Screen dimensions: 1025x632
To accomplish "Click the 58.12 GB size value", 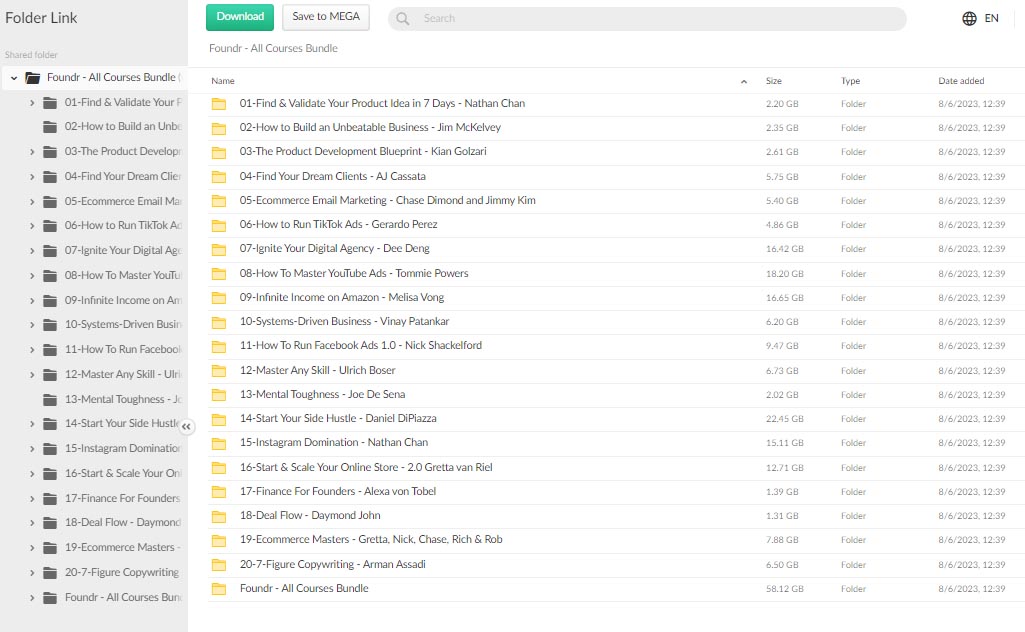I will [x=784, y=589].
